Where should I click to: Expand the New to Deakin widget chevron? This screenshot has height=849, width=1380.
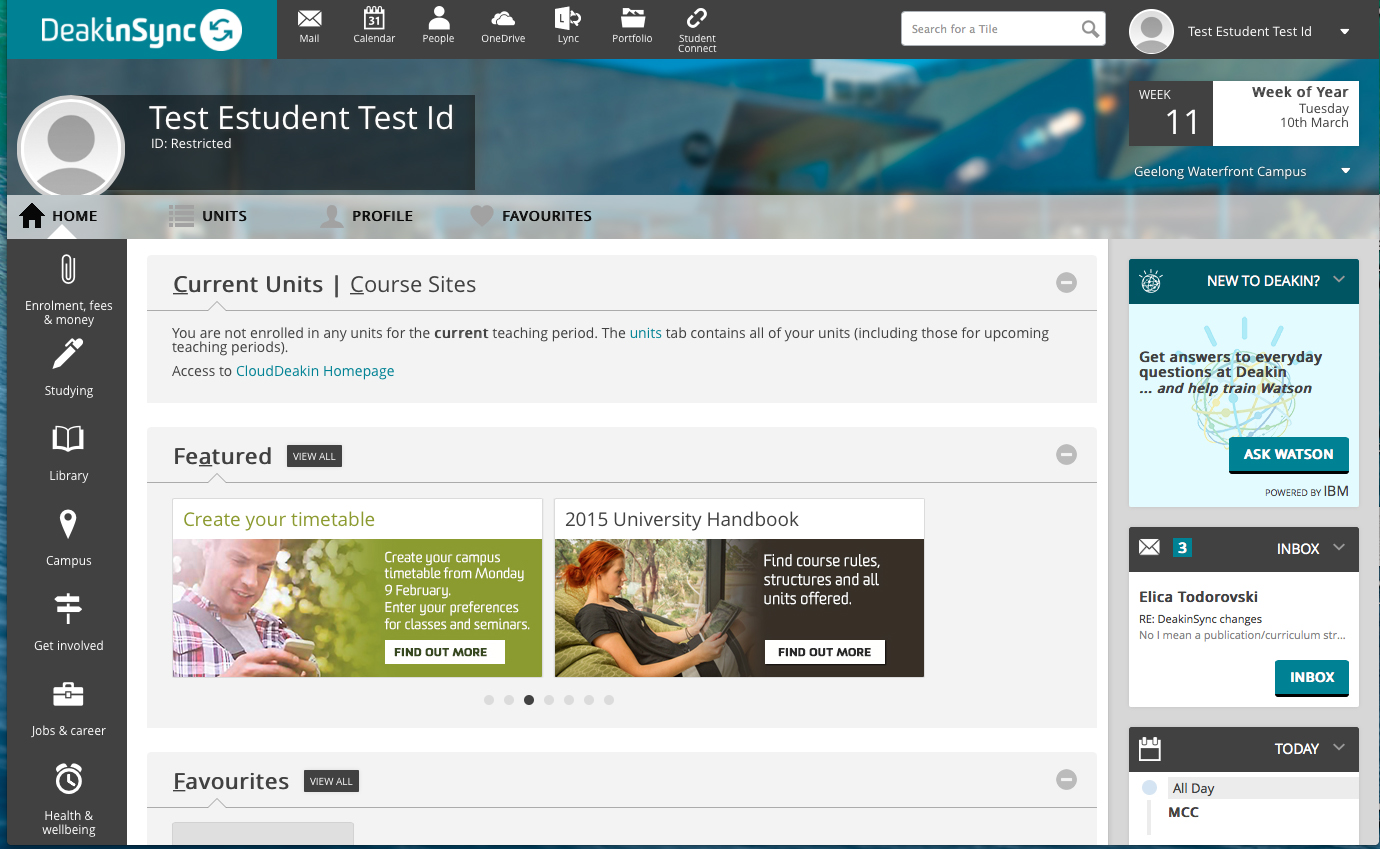(1339, 280)
